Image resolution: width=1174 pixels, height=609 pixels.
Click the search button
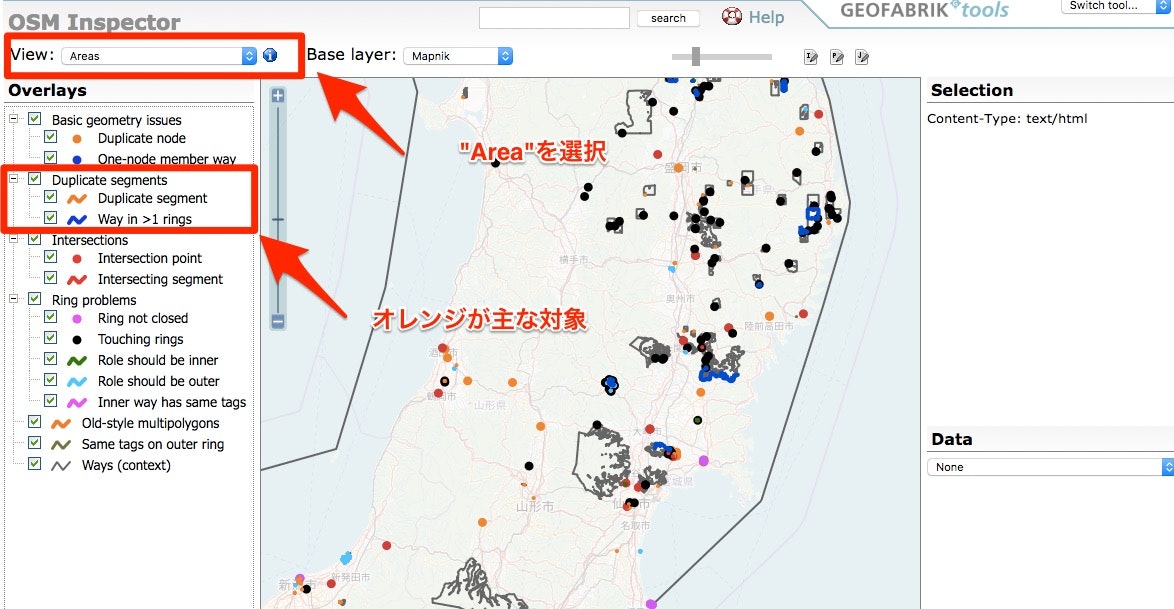667,18
